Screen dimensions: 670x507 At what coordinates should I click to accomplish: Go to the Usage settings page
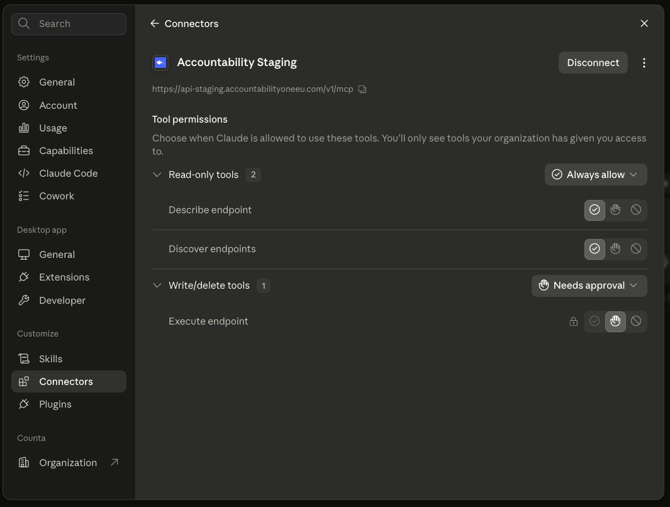68,128
